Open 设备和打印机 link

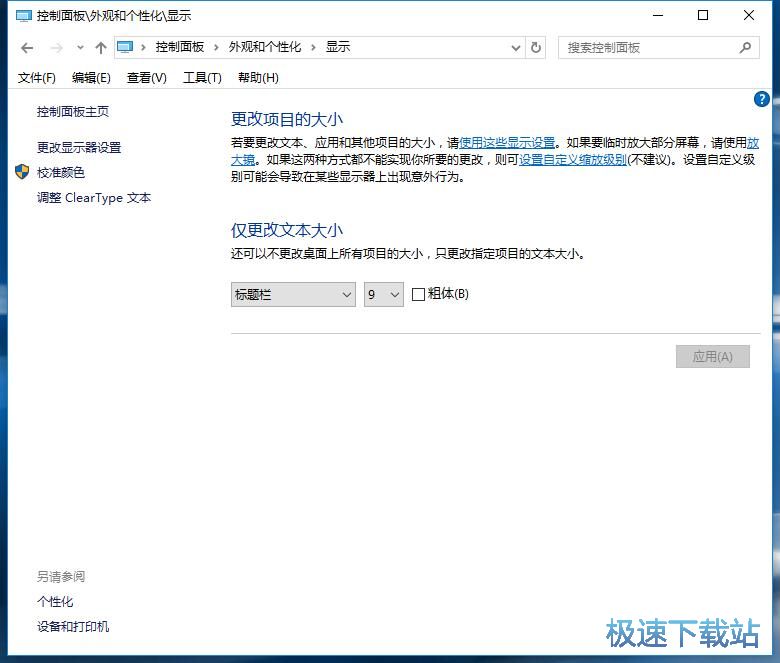tap(73, 627)
